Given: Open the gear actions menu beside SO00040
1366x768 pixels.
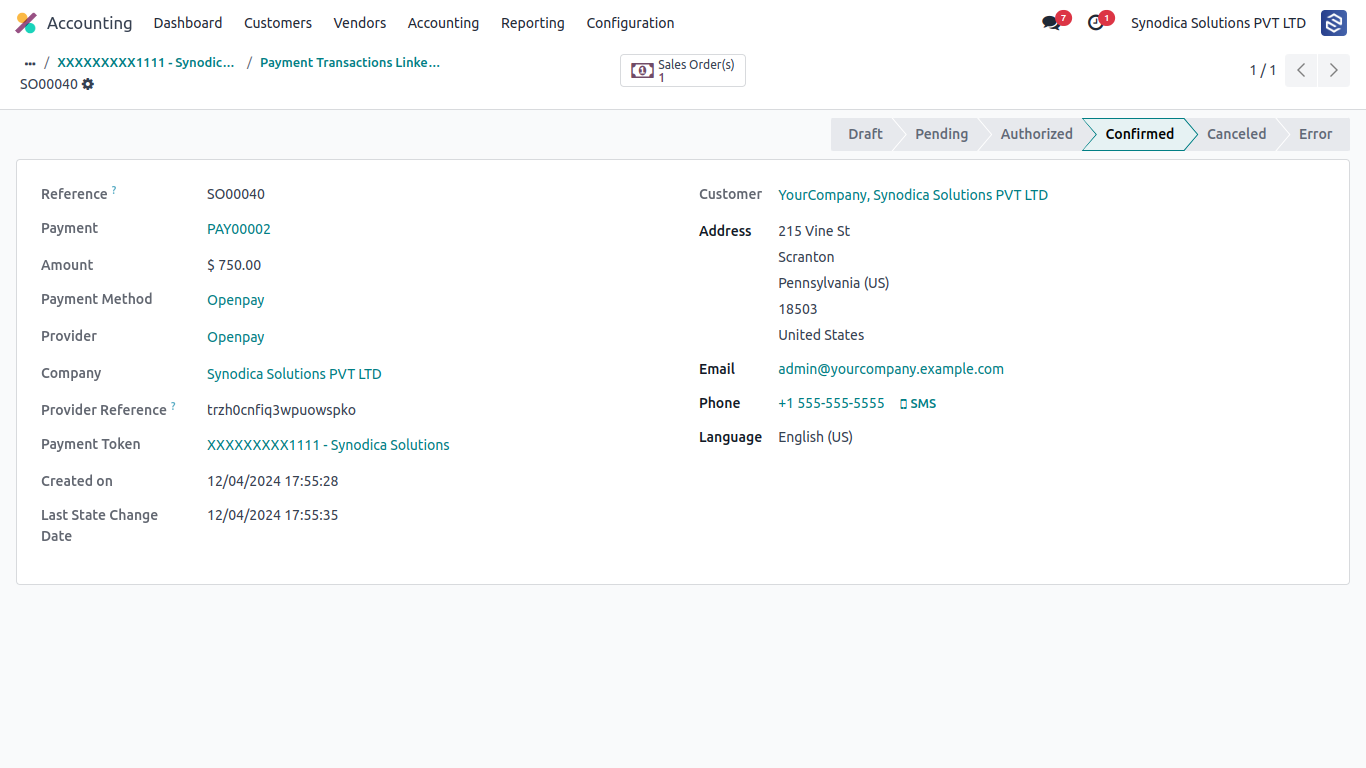Looking at the screenshot, I should [88, 84].
